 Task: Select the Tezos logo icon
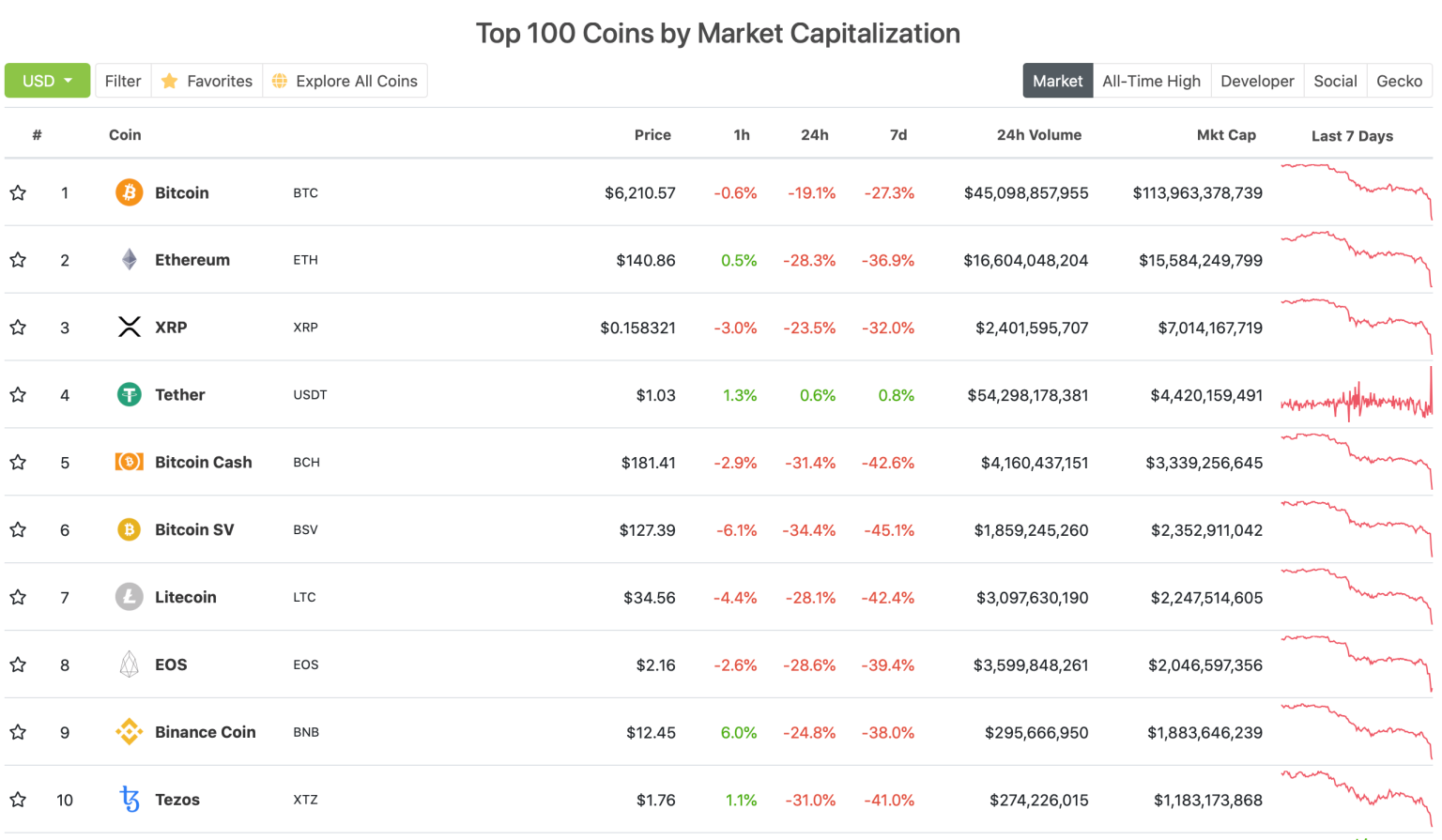click(x=129, y=800)
